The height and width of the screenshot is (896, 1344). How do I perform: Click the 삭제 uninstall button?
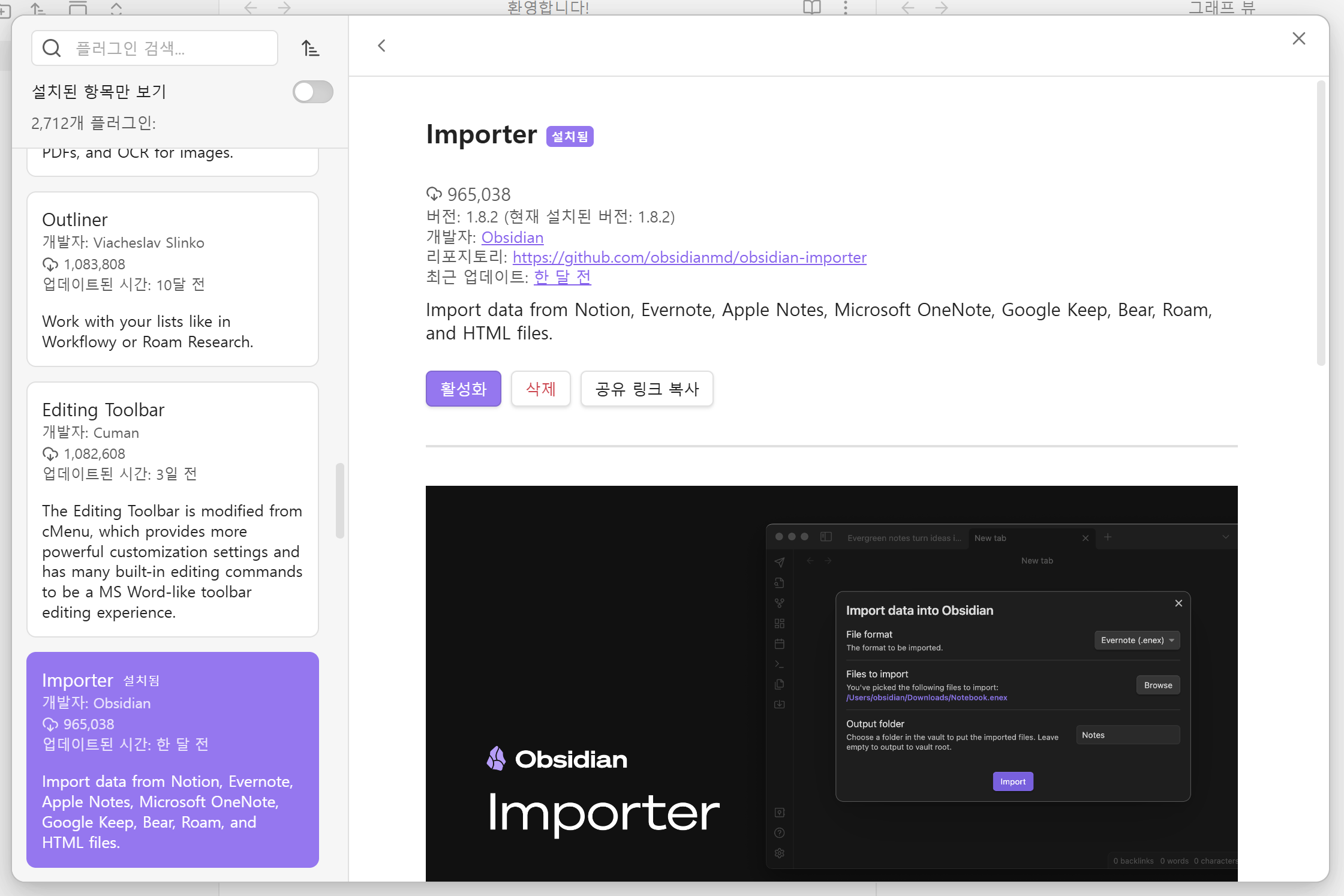540,389
